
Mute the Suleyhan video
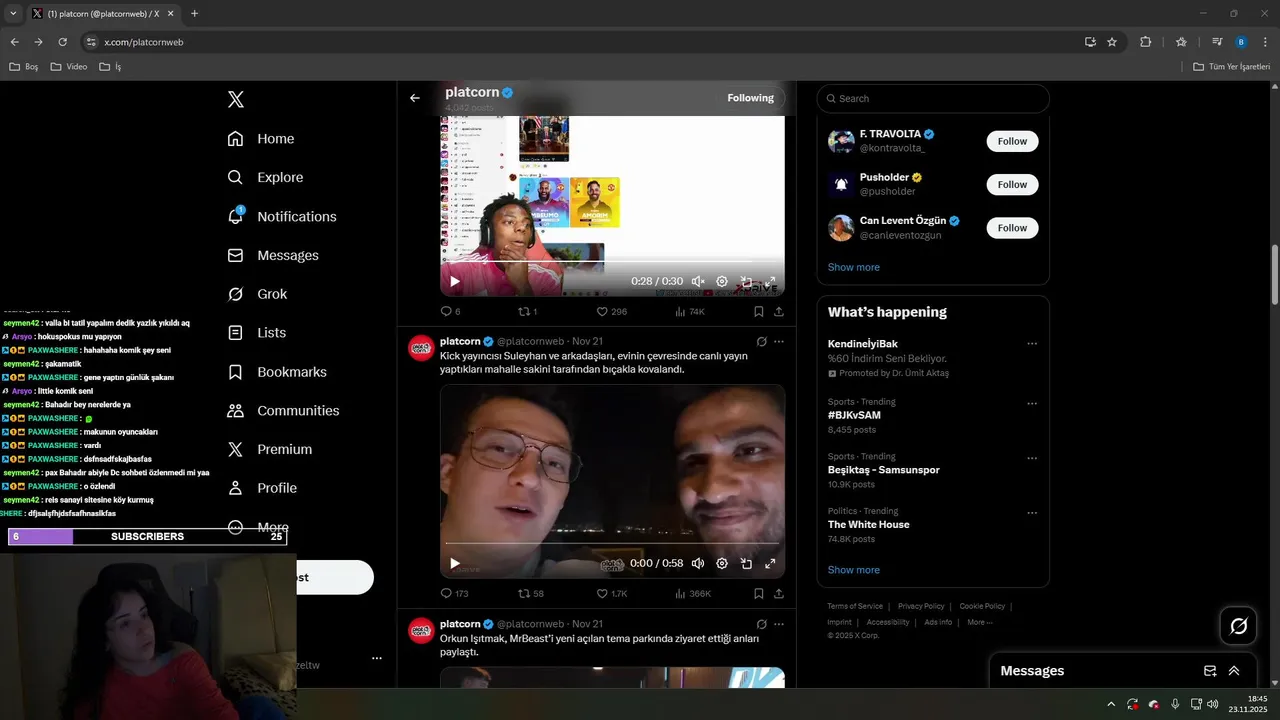click(698, 563)
